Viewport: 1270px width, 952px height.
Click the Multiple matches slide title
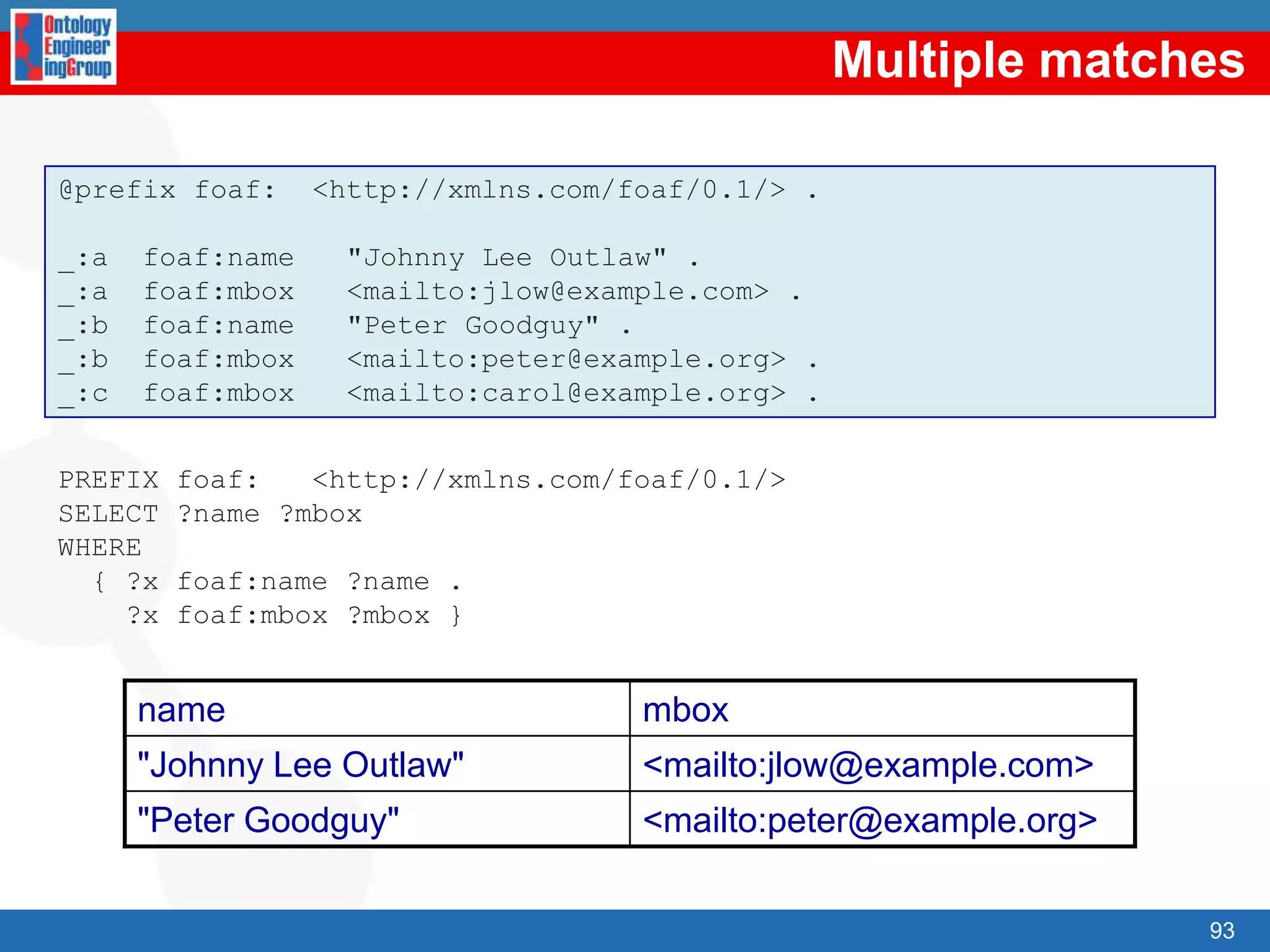[x=1037, y=60]
